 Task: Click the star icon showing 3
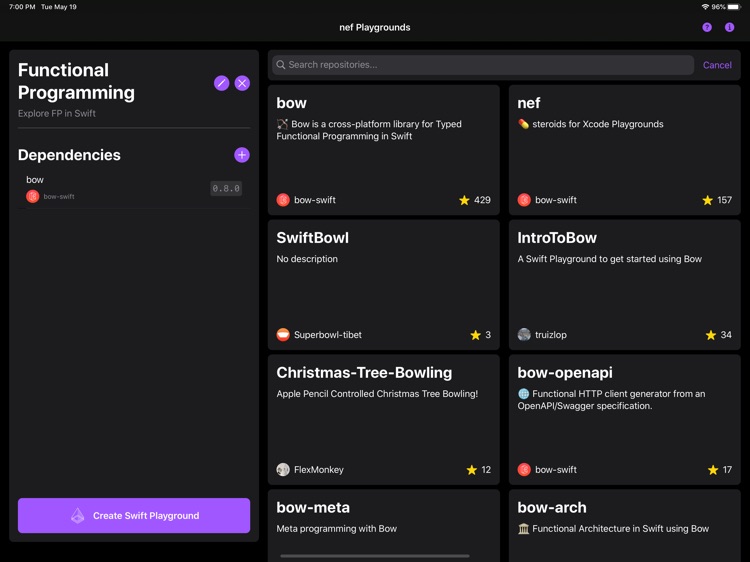475,335
